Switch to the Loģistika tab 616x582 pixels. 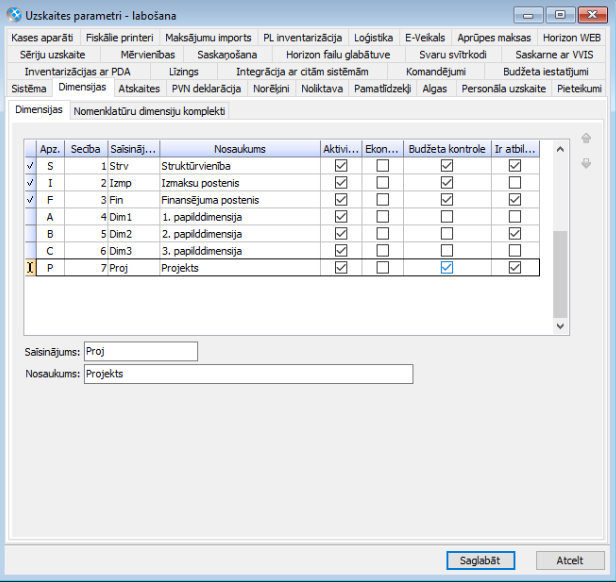373,38
